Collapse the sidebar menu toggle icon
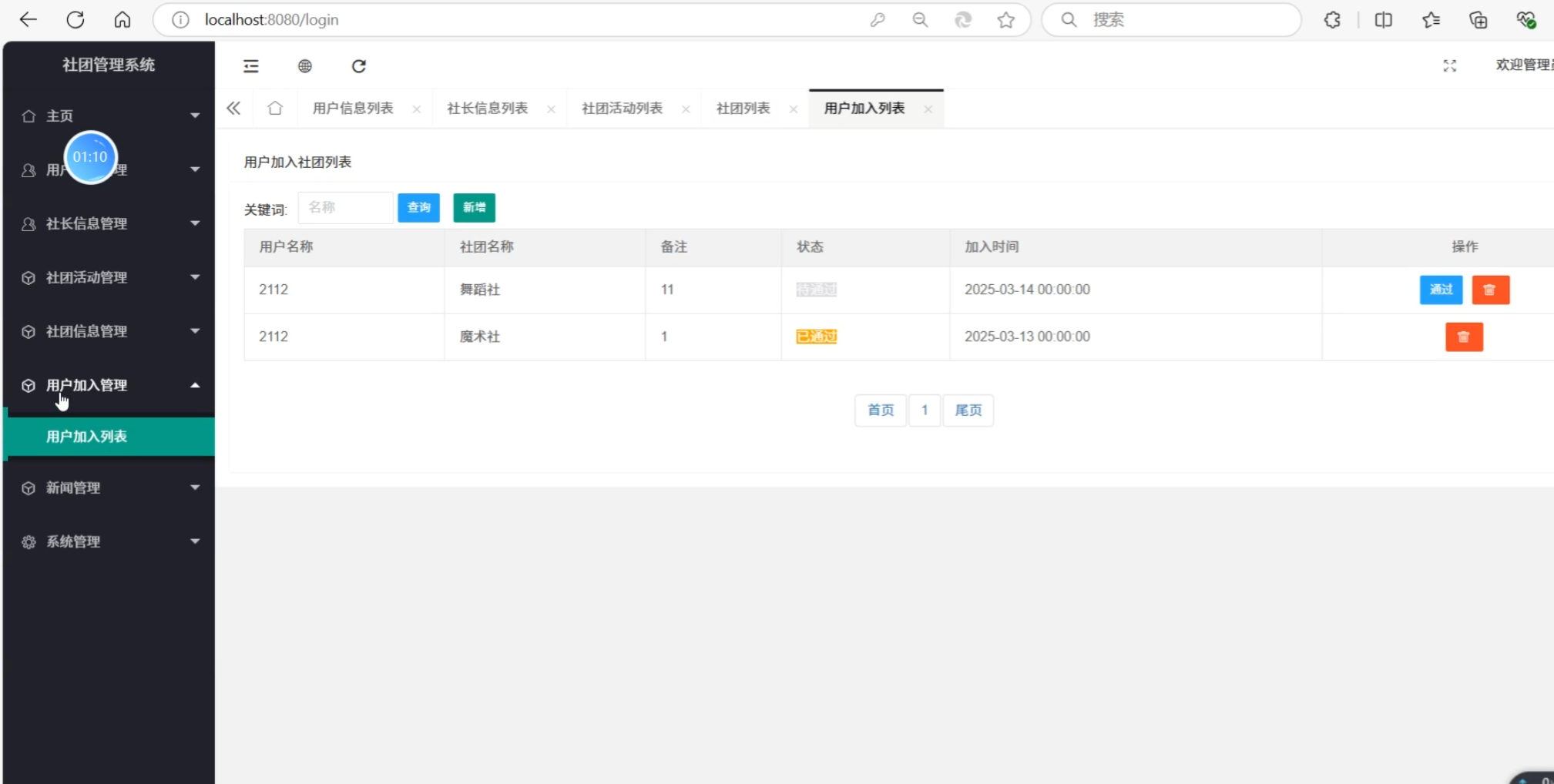Screen dimensions: 1554x784 pyautogui.click(x=251, y=66)
